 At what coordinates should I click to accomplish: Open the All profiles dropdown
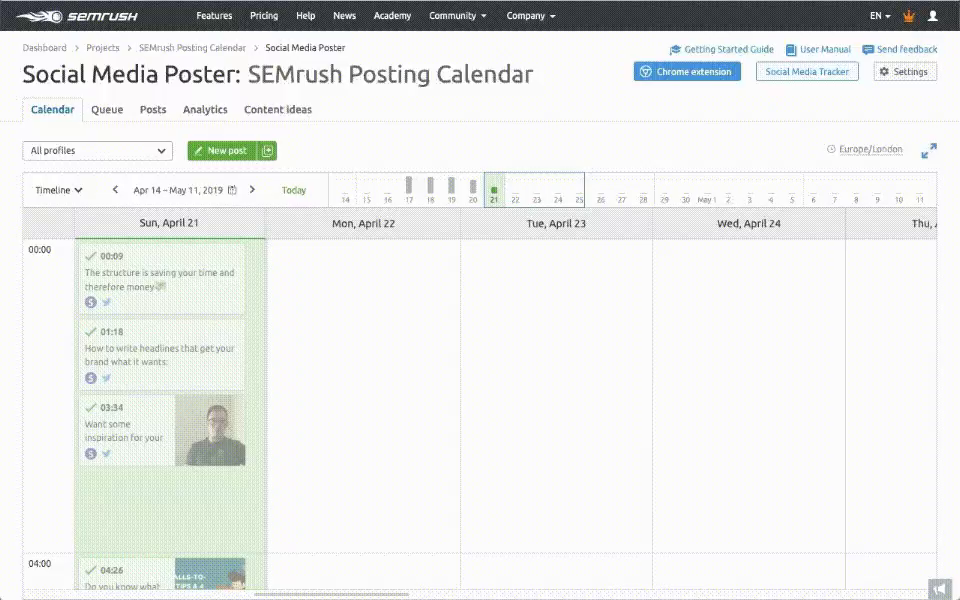pyautogui.click(x=98, y=151)
